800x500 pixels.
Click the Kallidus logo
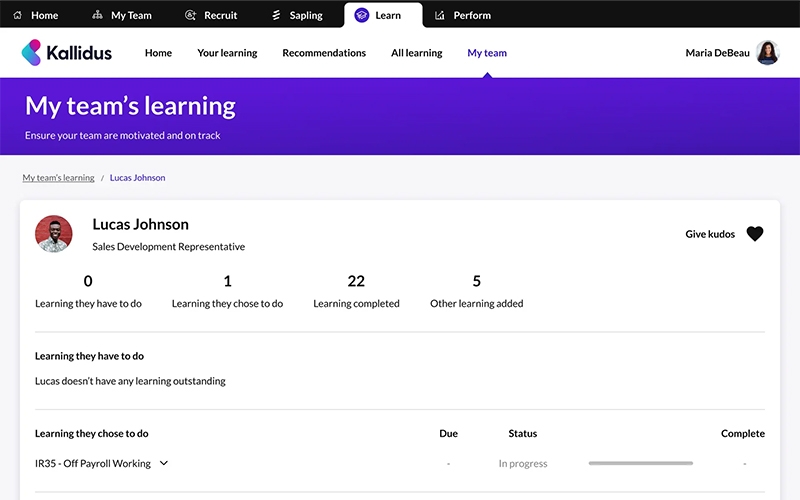coord(66,53)
